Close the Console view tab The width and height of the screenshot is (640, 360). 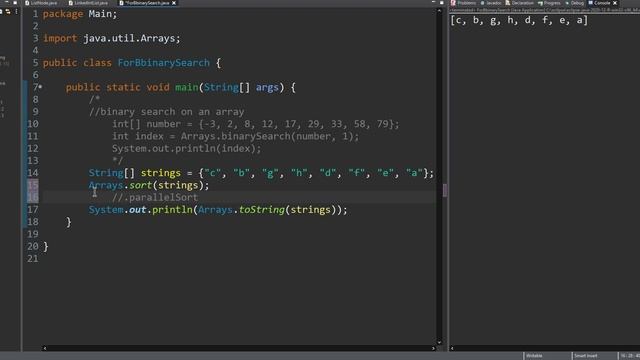615,3
